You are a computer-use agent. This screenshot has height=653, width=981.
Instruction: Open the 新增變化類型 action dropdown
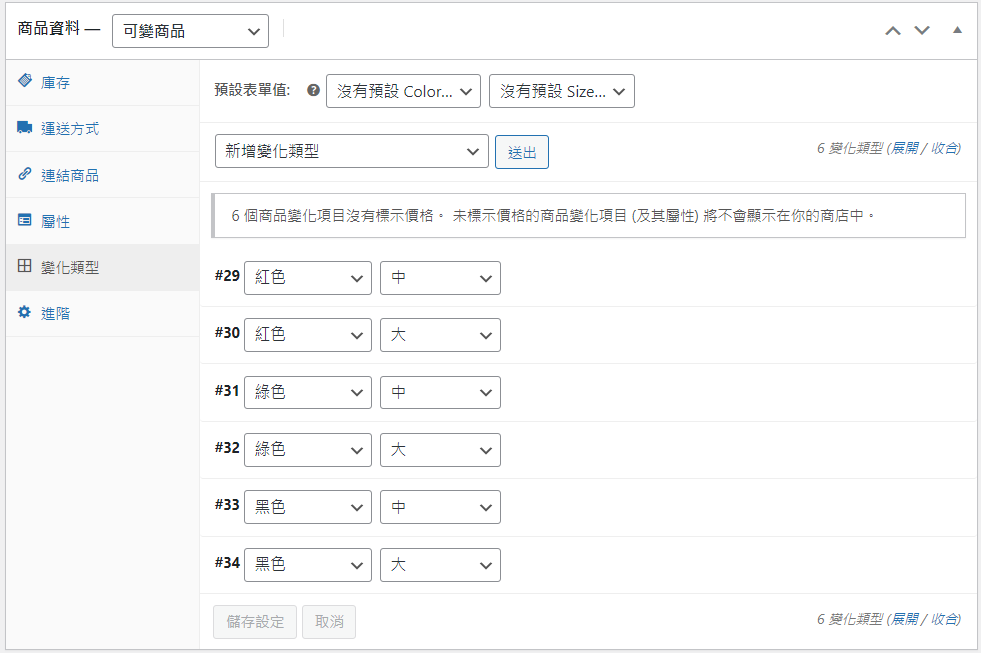[x=351, y=151]
